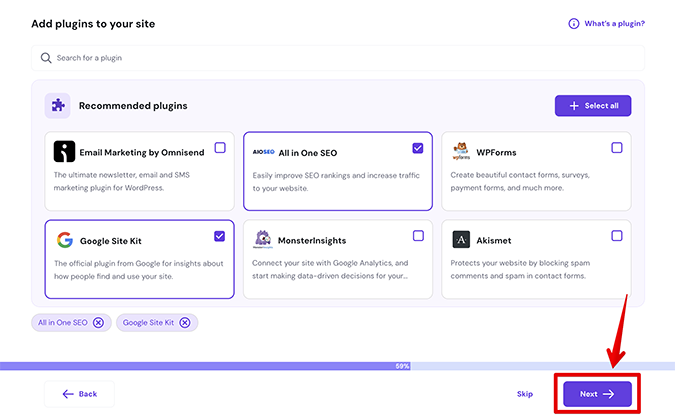Click the WPForms description text
Image resolution: width=675 pixels, height=415 pixels.
(520, 181)
